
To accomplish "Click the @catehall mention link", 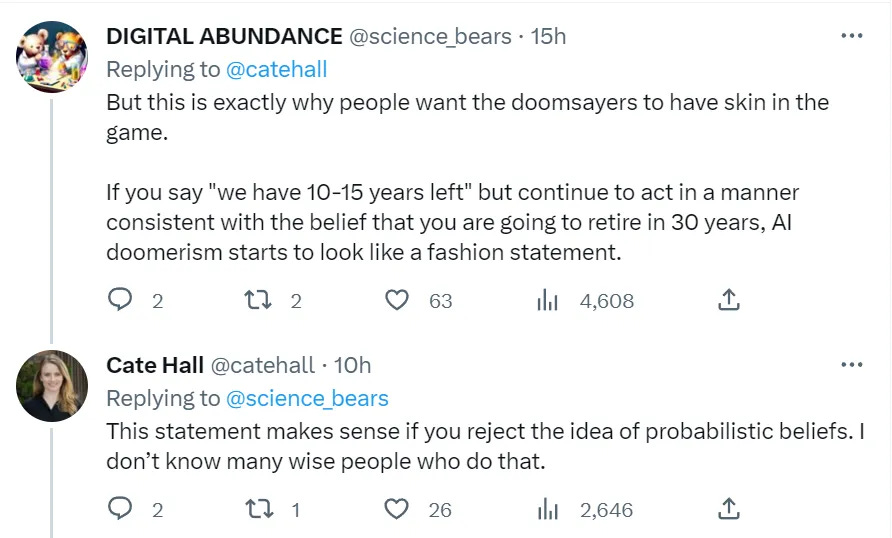I will (277, 69).
